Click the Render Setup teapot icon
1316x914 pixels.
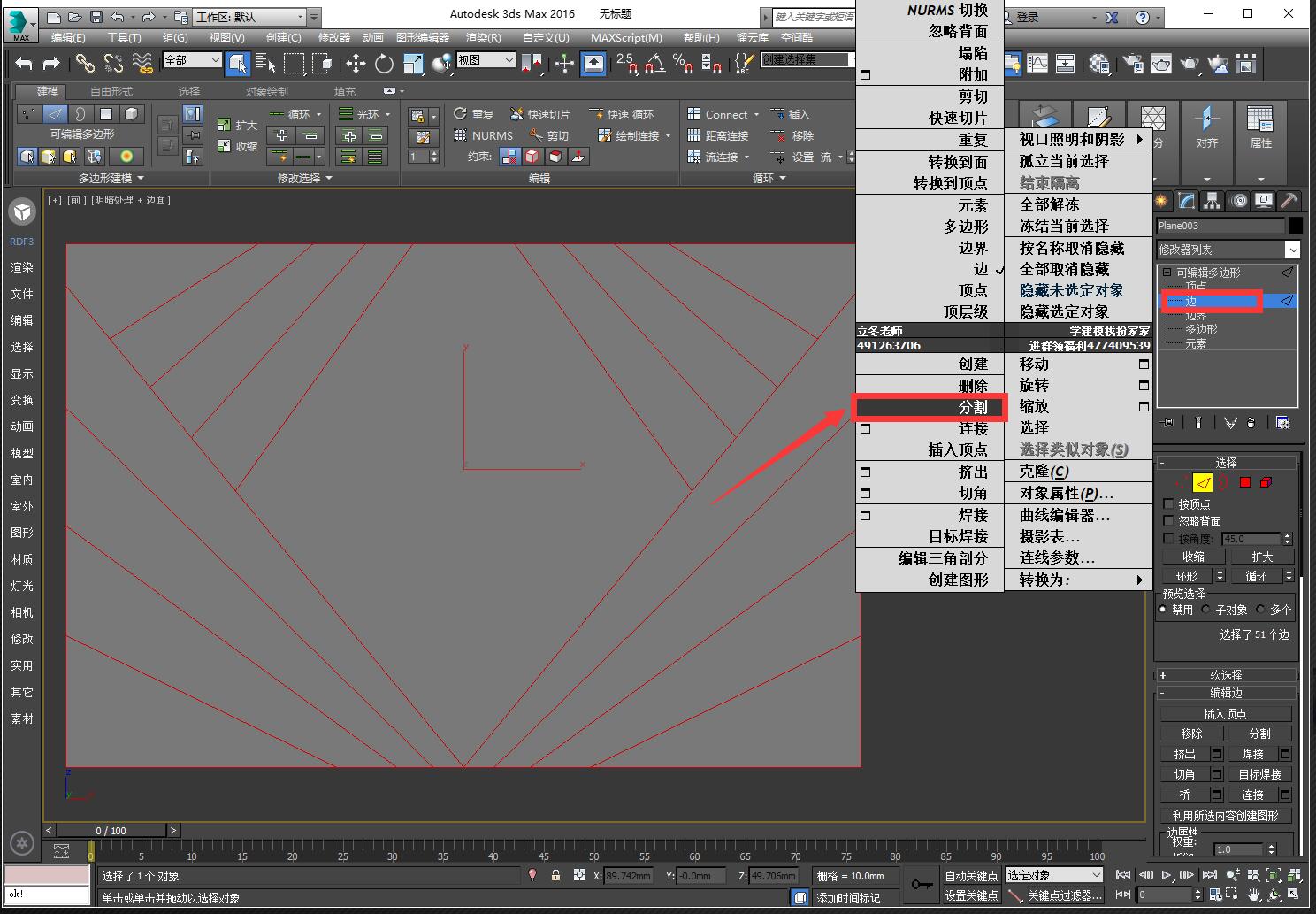[x=1133, y=63]
